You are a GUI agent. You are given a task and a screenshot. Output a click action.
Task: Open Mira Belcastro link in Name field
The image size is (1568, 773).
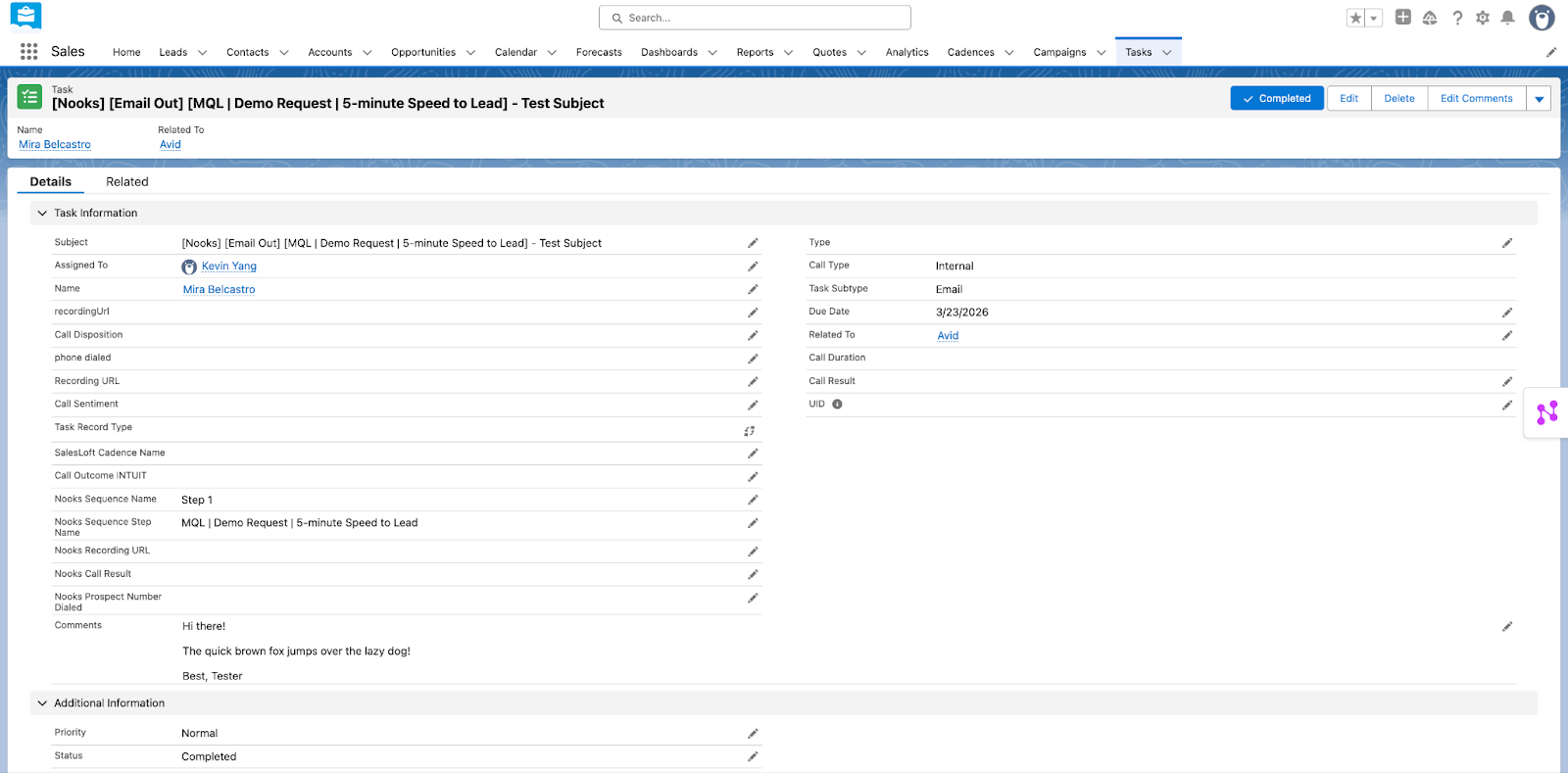220,290
